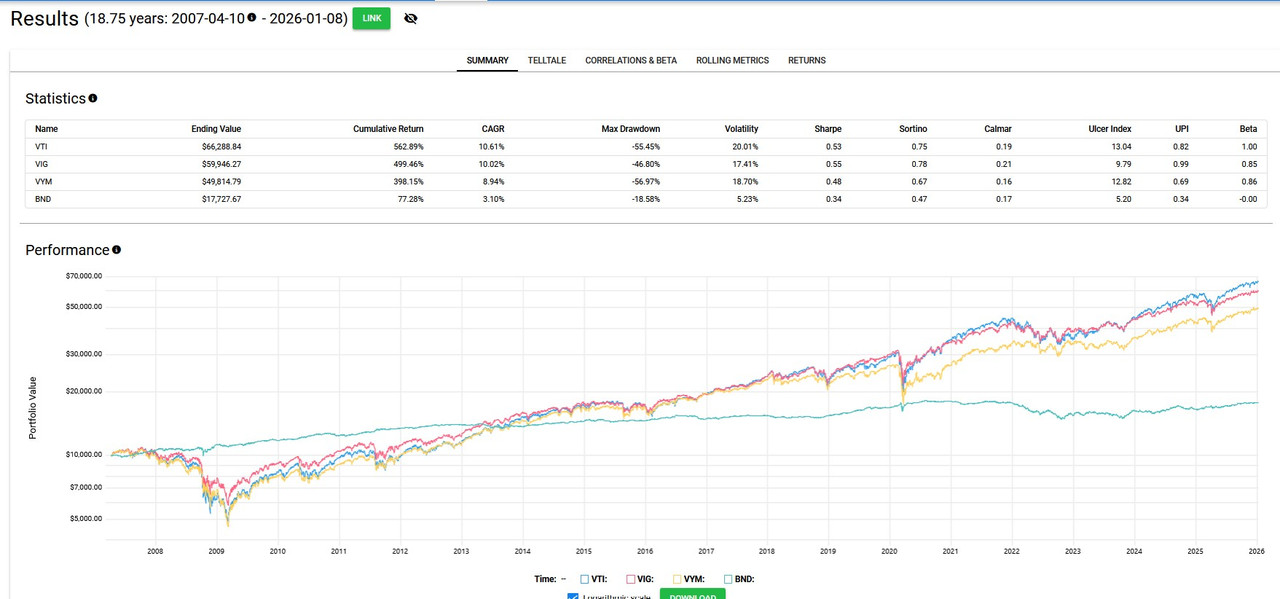Click the volatility value 5.23%
Image resolution: width=1280 pixels, height=599 pixels.
click(747, 199)
